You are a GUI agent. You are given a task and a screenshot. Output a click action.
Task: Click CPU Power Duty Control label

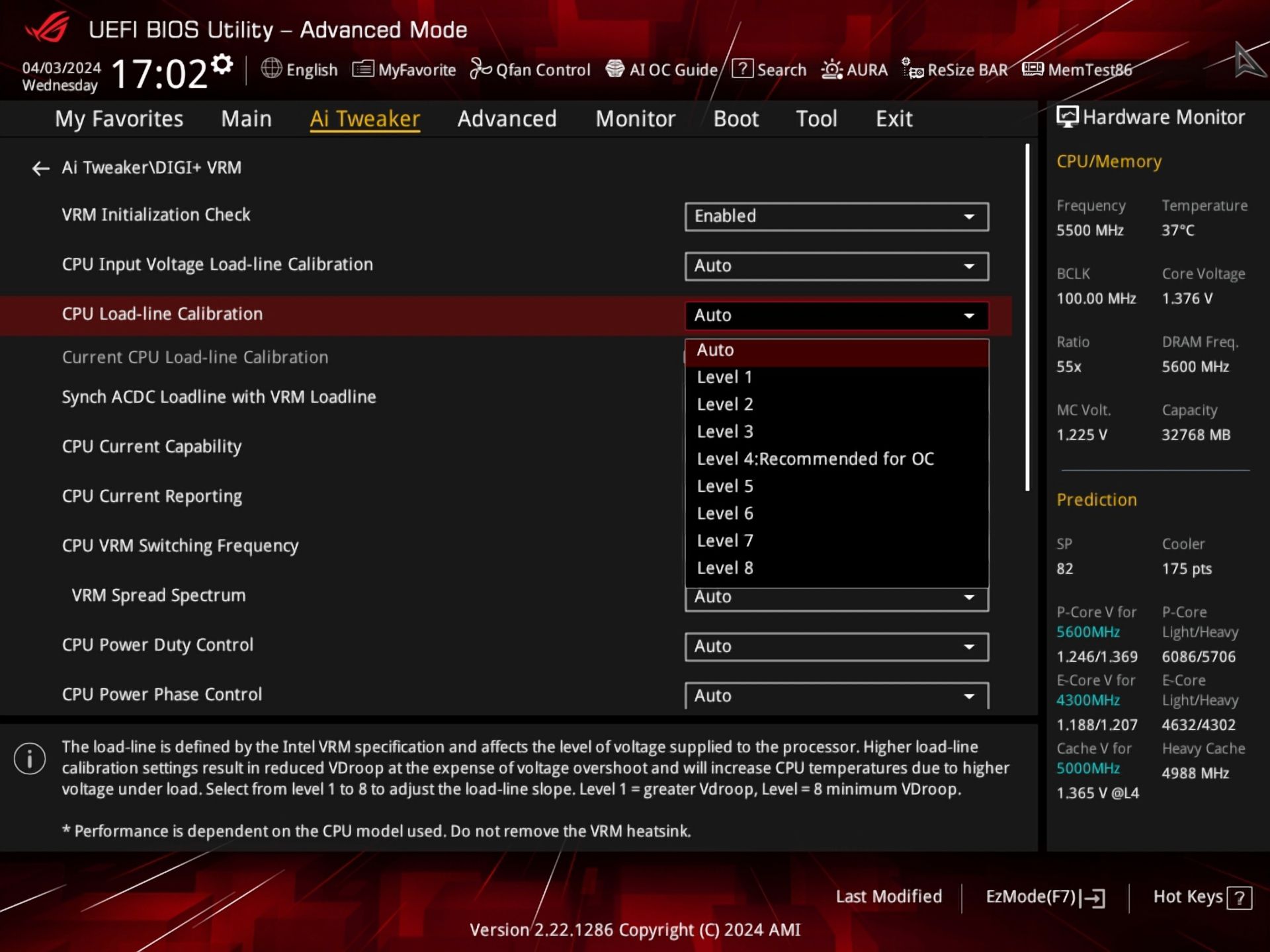(x=157, y=645)
